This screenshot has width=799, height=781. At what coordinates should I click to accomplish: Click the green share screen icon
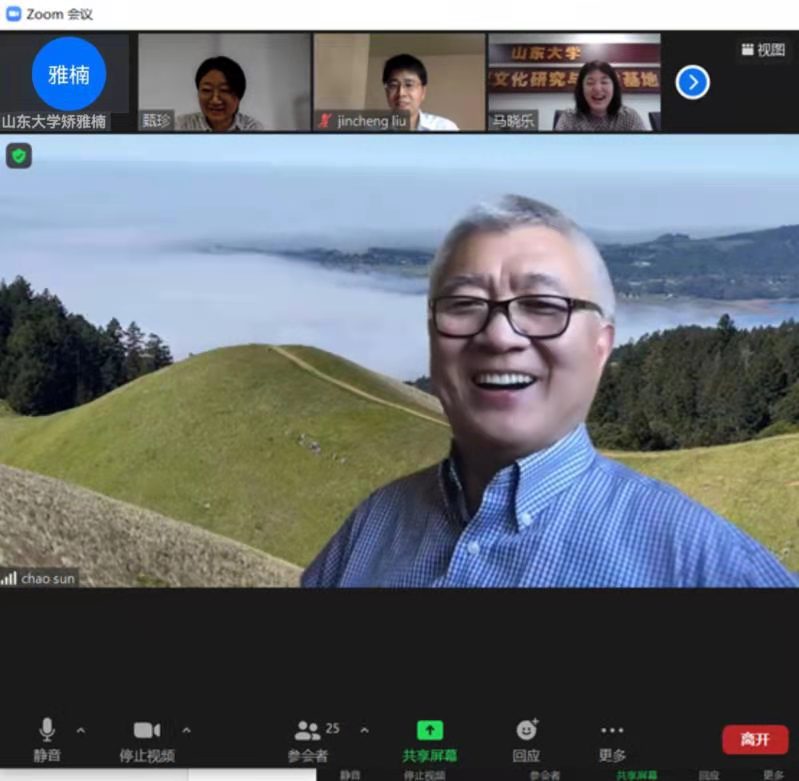[430, 730]
